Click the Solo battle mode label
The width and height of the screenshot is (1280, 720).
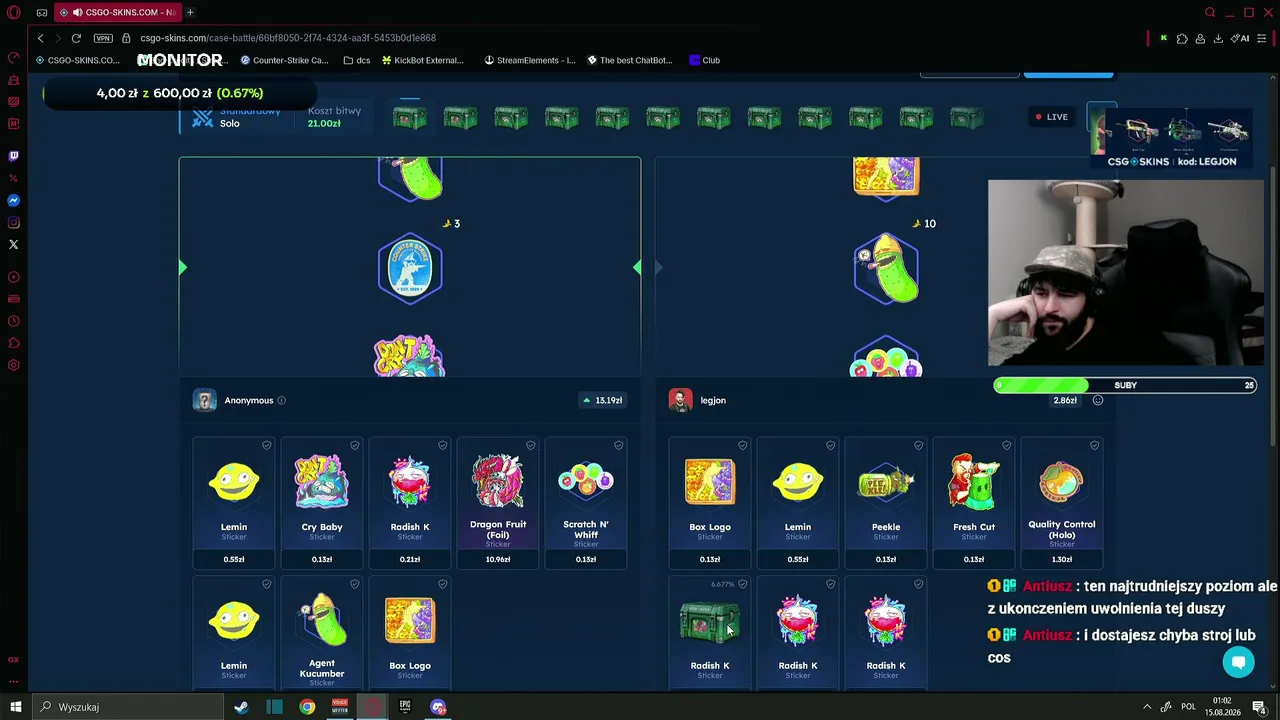coord(230,124)
